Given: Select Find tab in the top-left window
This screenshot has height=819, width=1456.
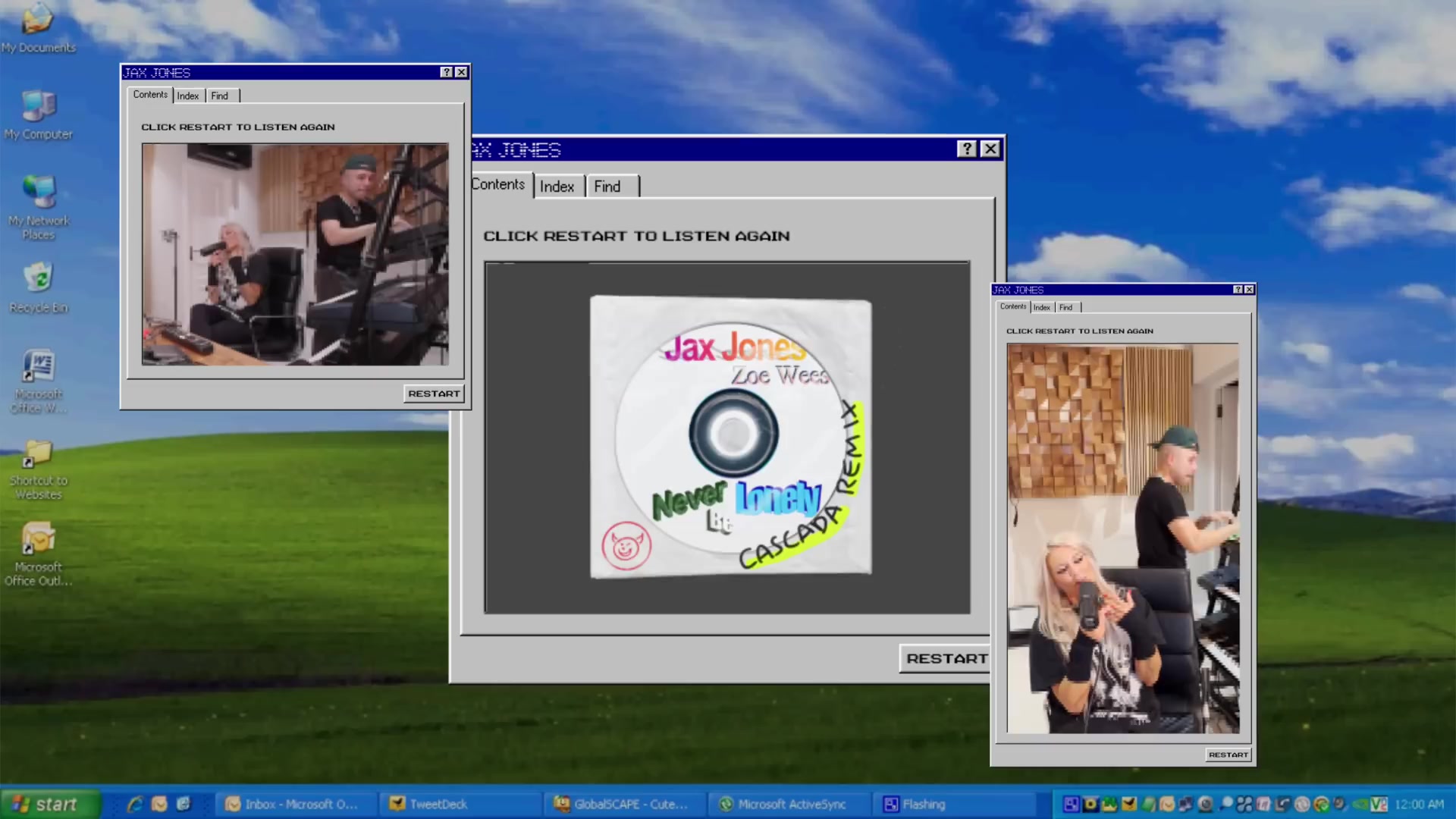Looking at the screenshot, I should point(222,96).
